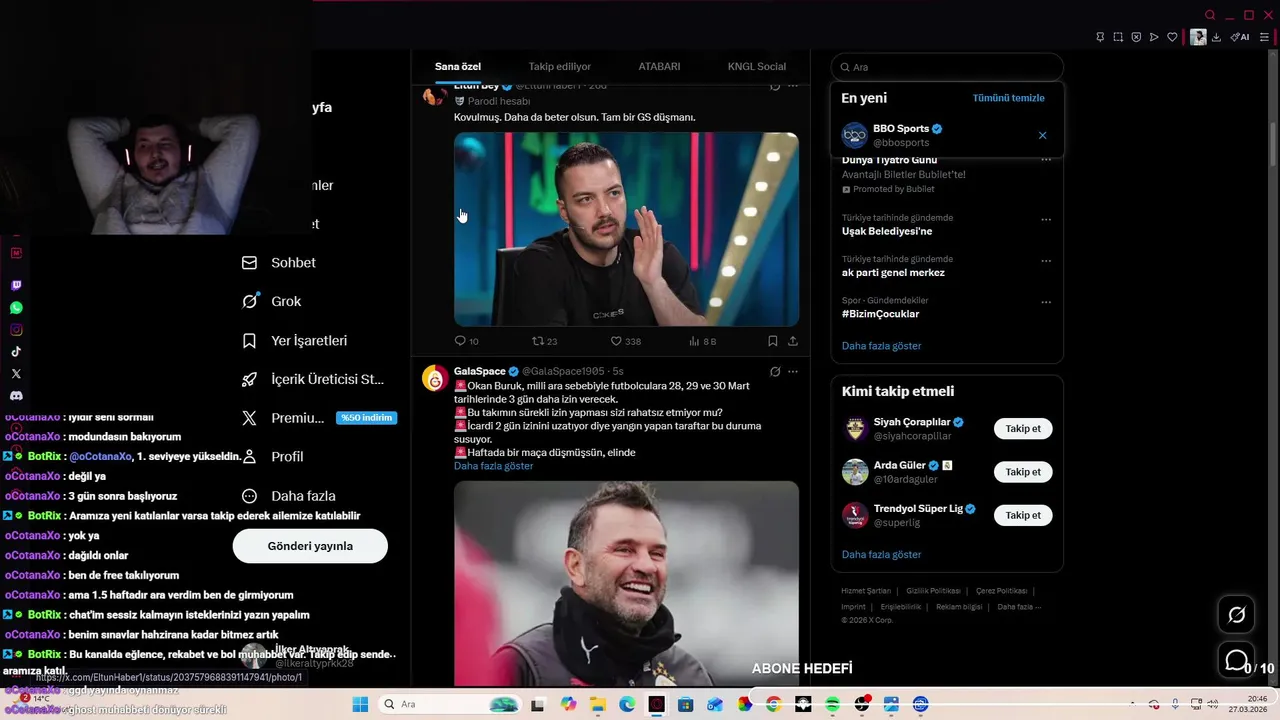Click the Windows taskbar search box

(x=449, y=704)
